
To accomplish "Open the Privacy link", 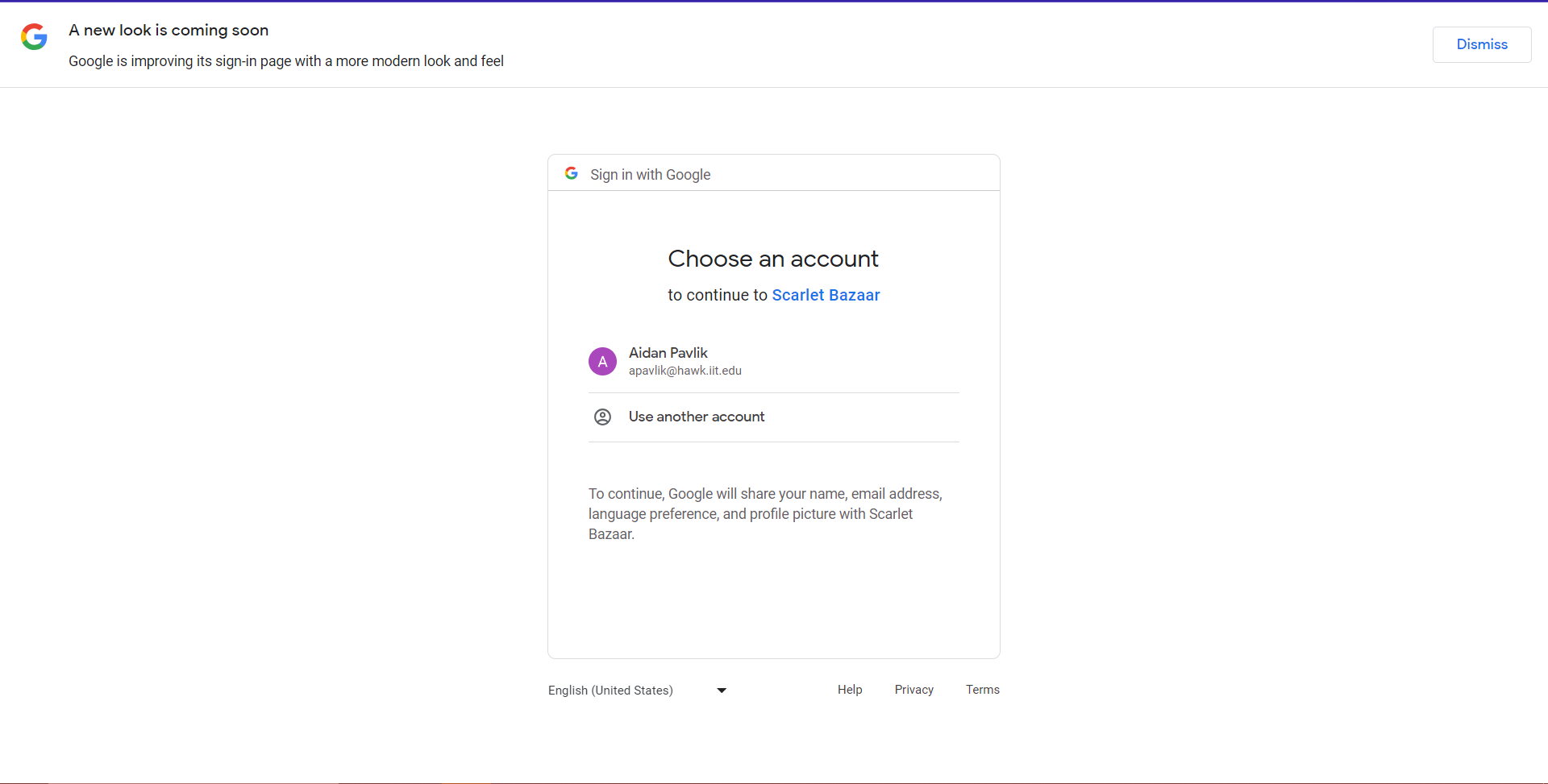I will (x=913, y=690).
